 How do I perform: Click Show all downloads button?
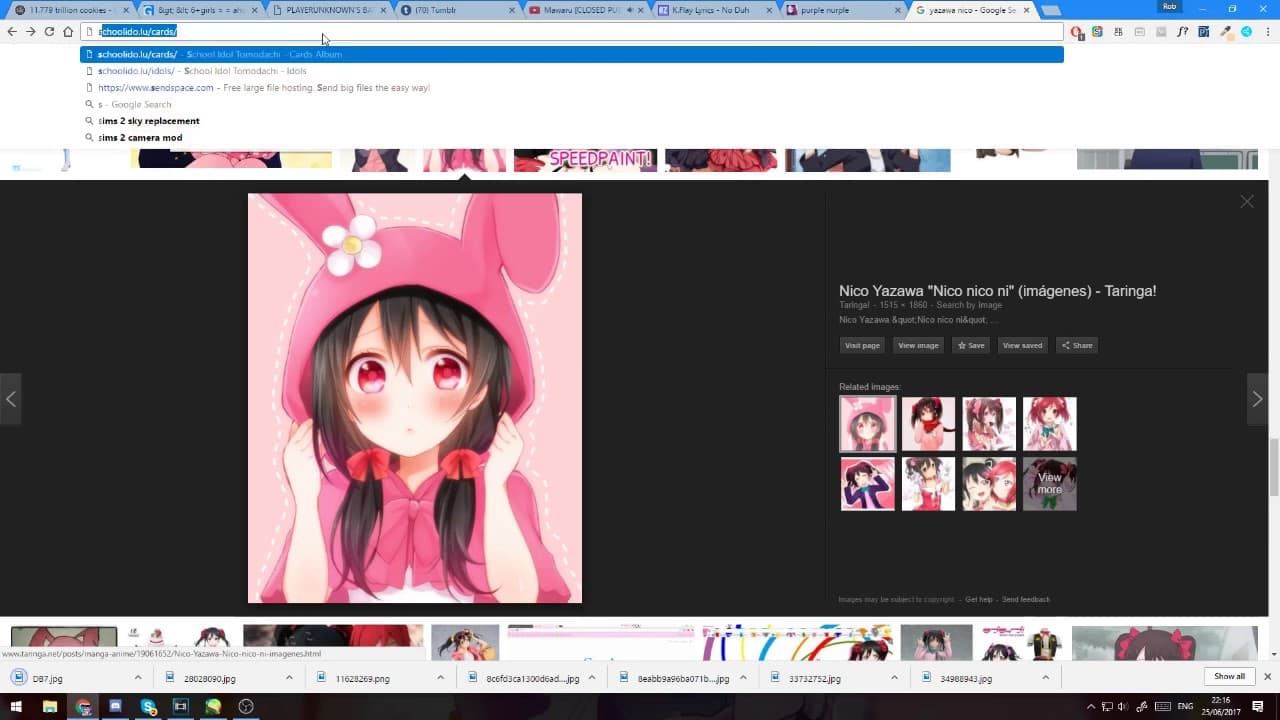pos(1229,677)
